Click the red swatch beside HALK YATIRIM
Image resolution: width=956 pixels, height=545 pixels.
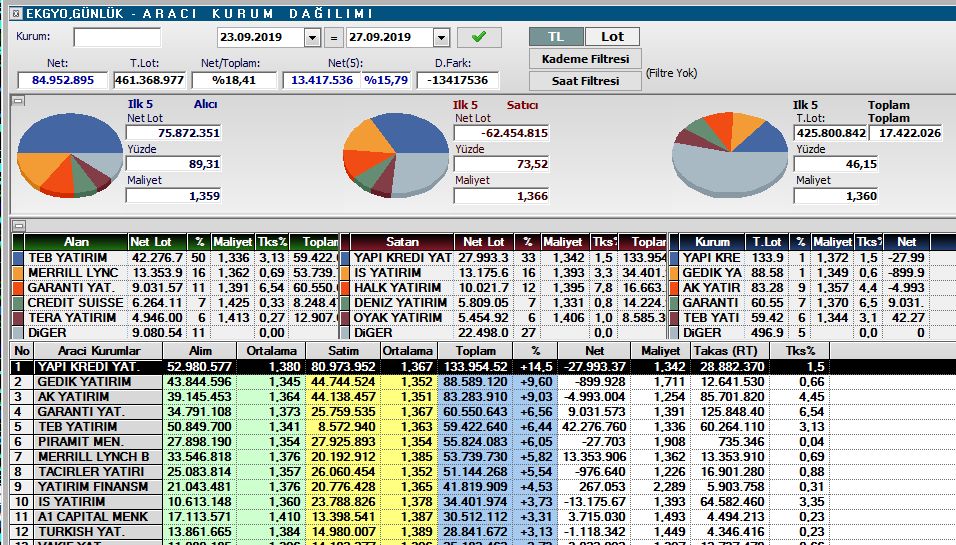(345, 288)
